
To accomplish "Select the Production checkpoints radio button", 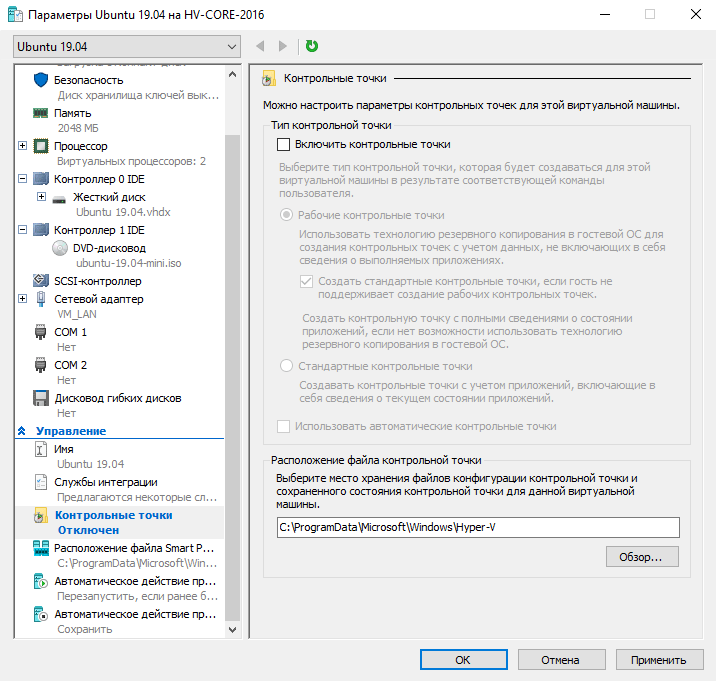I will [287, 215].
